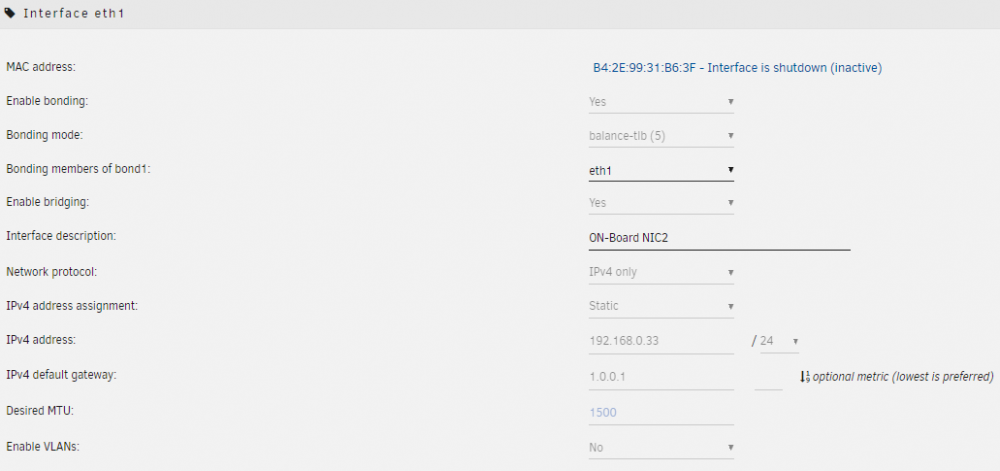Click the 'Interface description:' label
Viewport: 1000px width, 471px height.
click(x=61, y=236)
